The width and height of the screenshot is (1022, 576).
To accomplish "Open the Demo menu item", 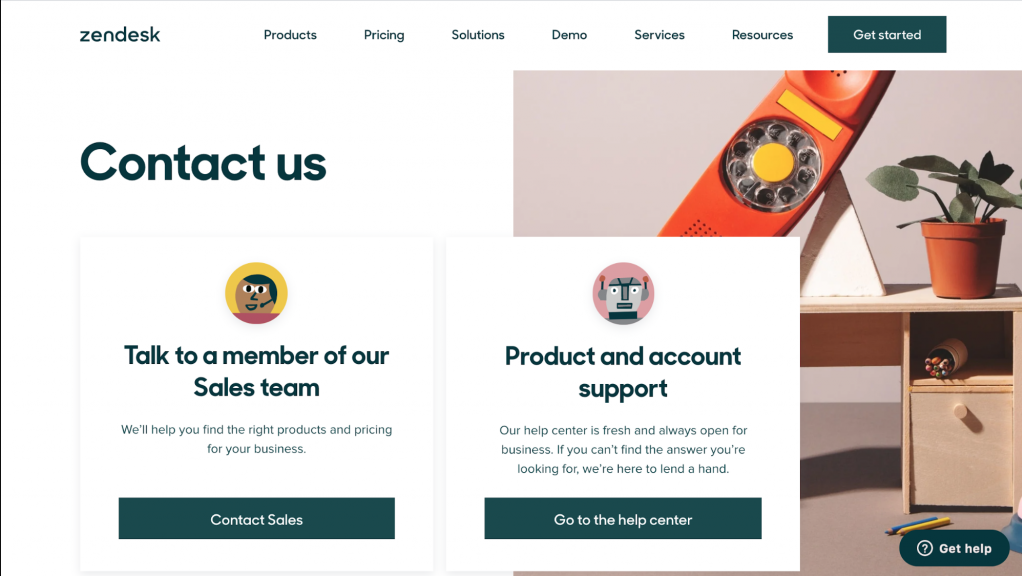I will tap(569, 35).
